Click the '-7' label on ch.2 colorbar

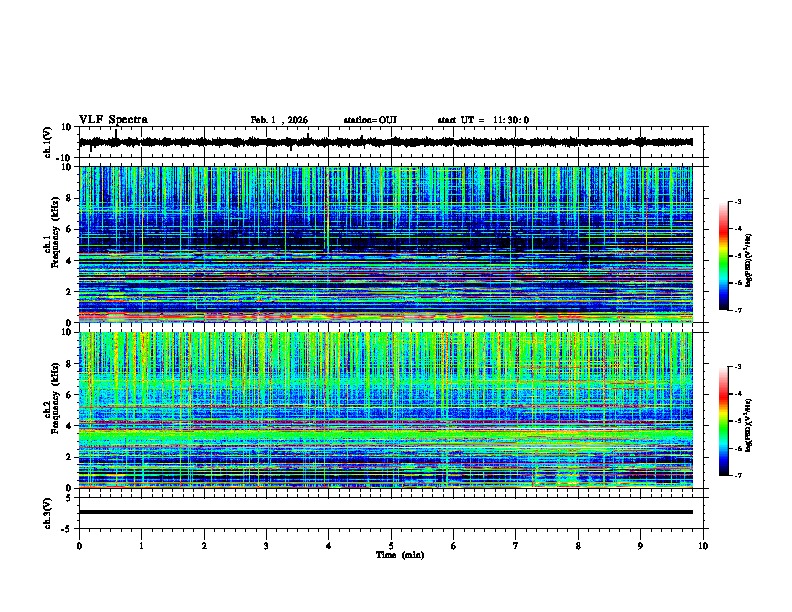(738, 476)
